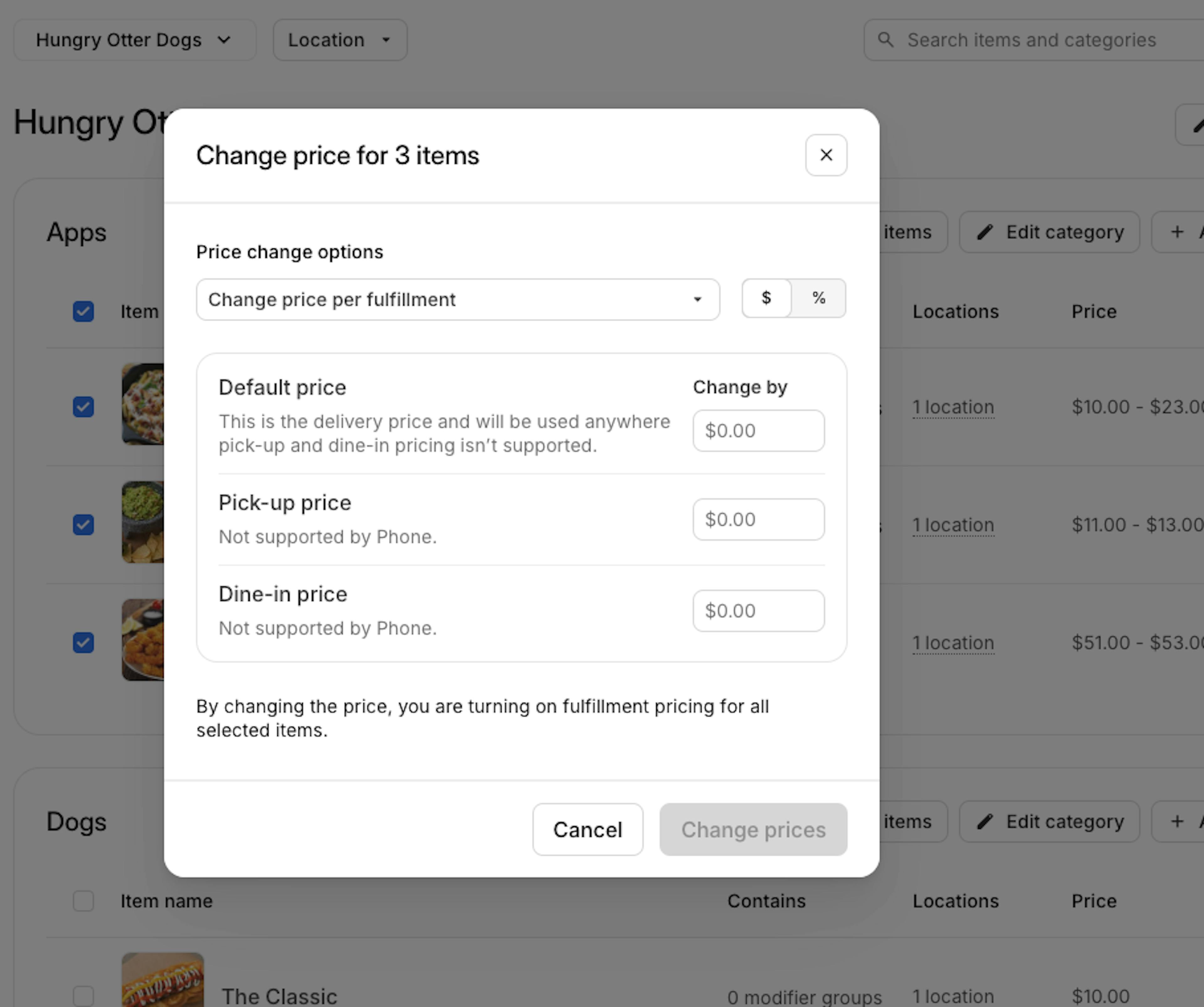
Task: Check the Dogs select-all checkbox
Action: pos(84,900)
